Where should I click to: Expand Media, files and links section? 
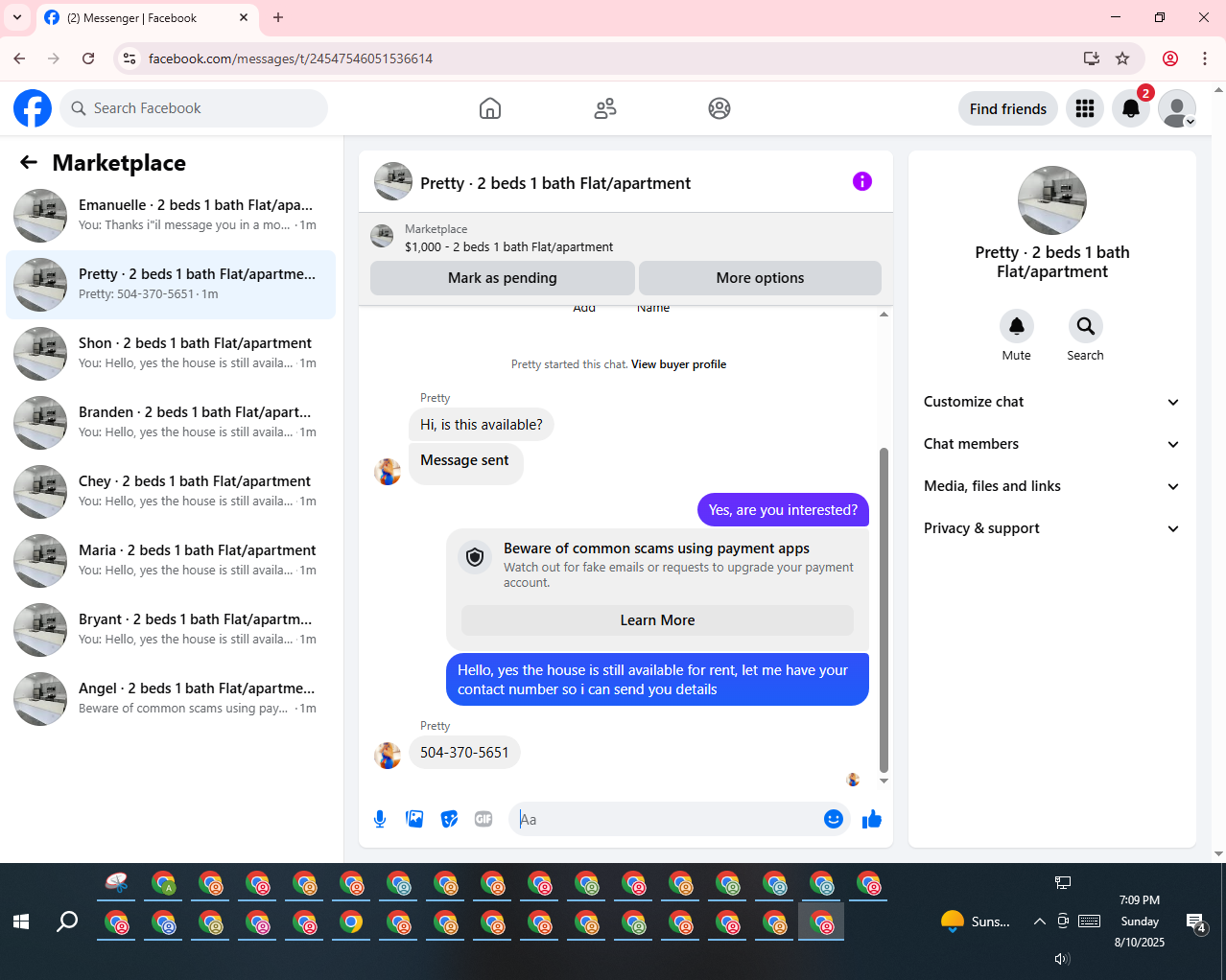pyautogui.click(x=1052, y=486)
